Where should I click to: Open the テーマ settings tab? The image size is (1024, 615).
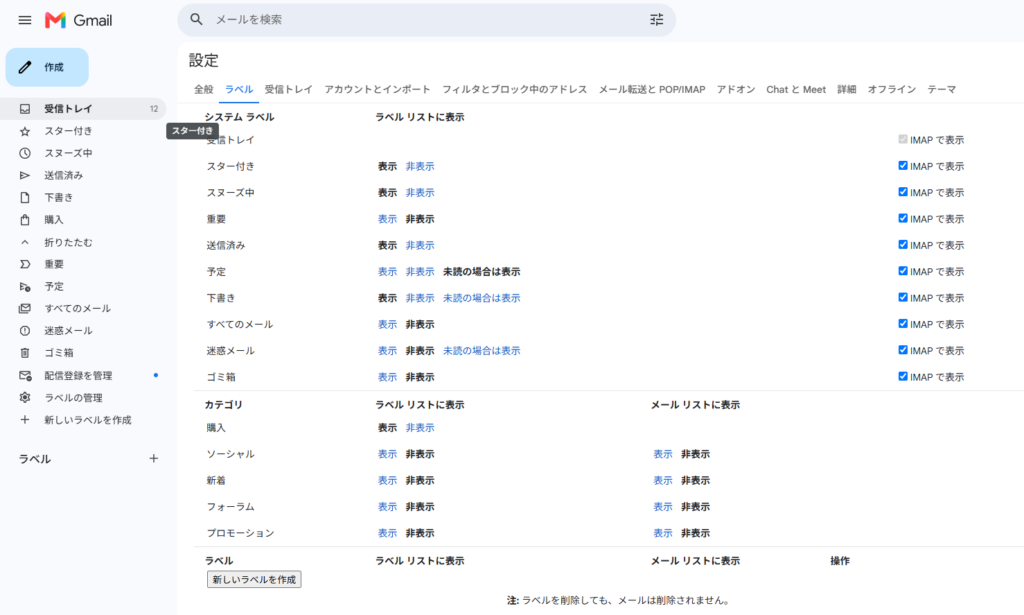(942, 89)
